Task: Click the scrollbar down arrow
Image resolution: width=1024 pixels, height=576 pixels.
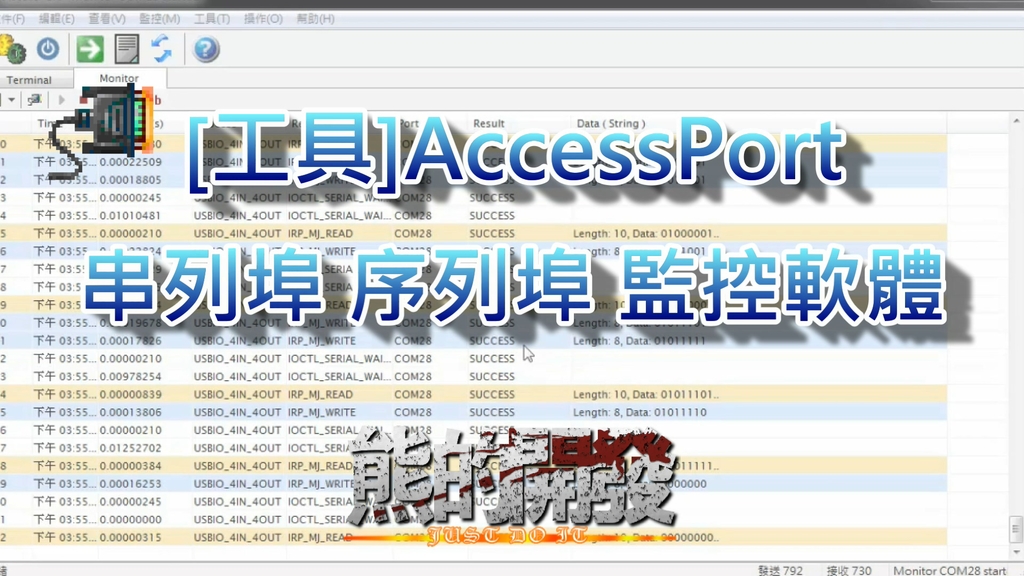Action: point(1016,552)
